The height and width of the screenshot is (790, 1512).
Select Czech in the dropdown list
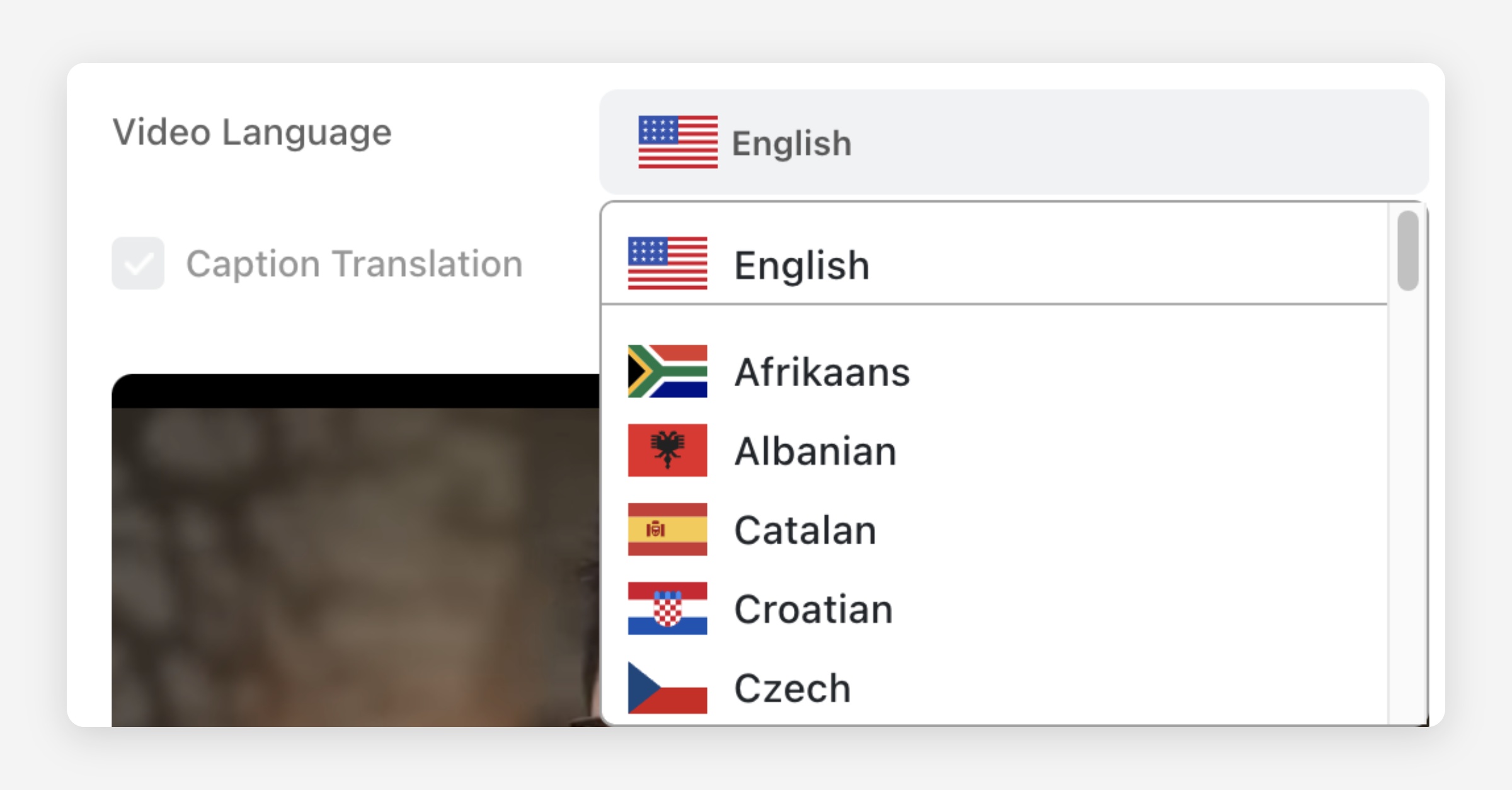click(x=792, y=688)
